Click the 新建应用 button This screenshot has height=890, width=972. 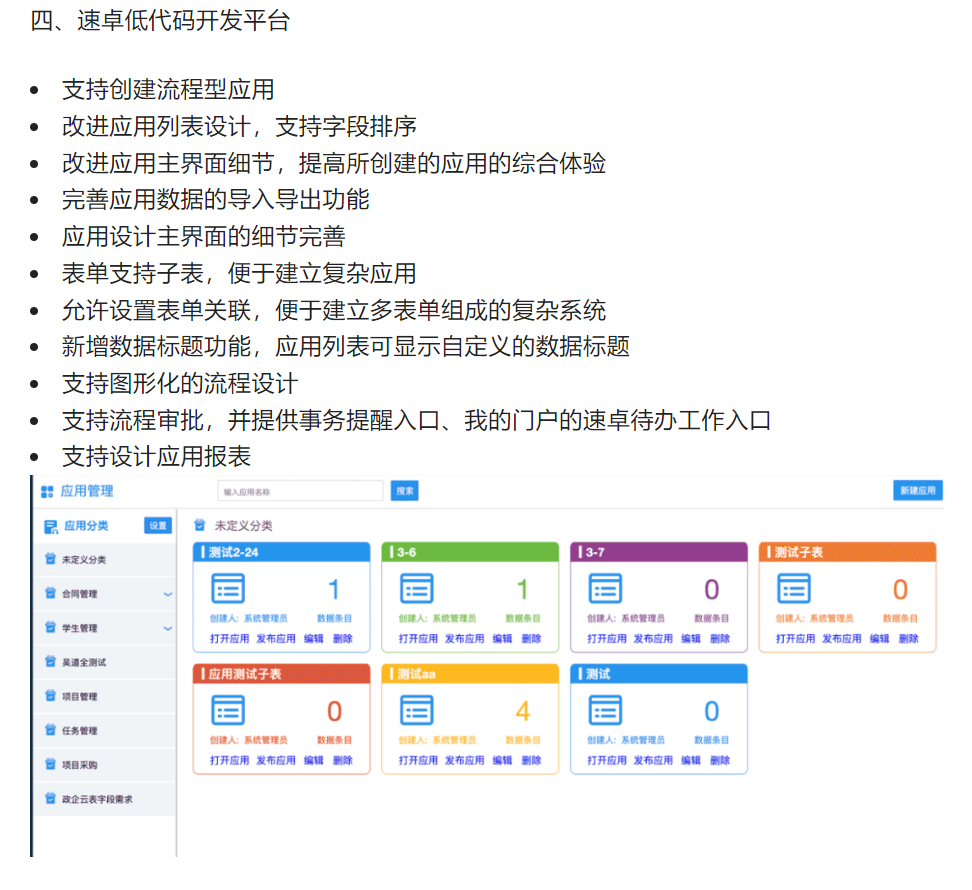[917, 491]
